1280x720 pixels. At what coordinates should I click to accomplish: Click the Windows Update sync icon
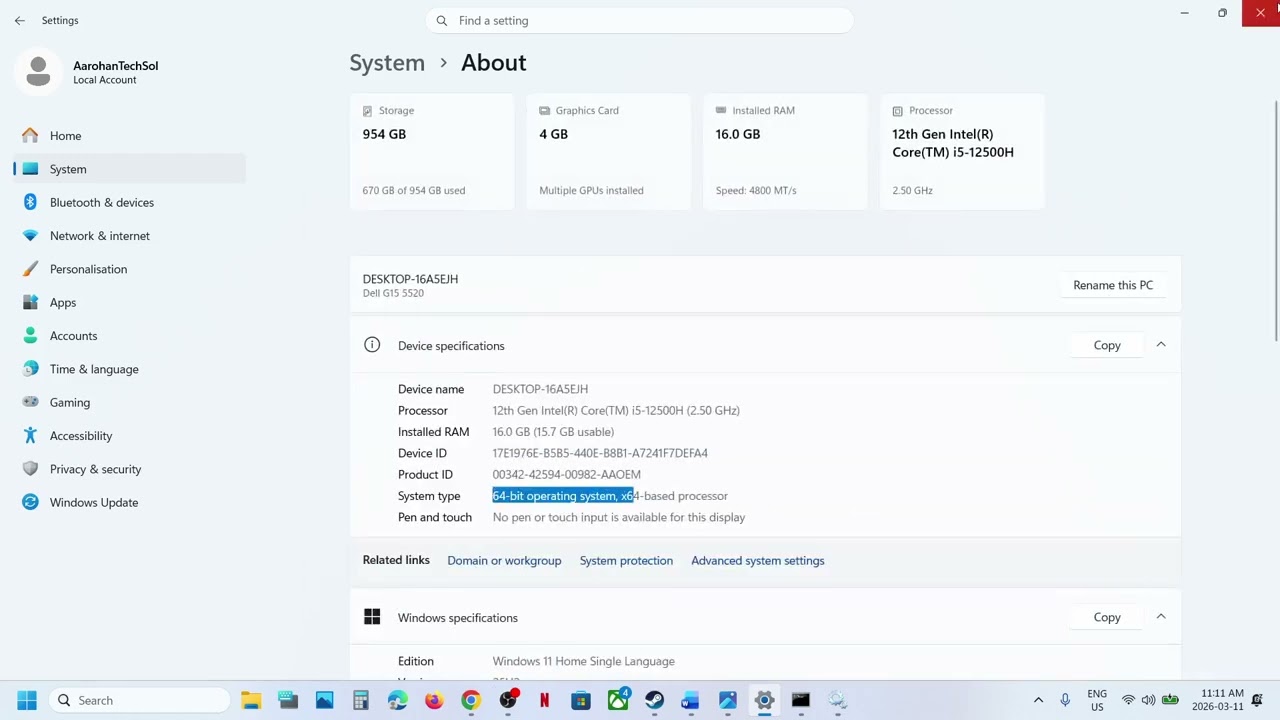tap(30, 502)
